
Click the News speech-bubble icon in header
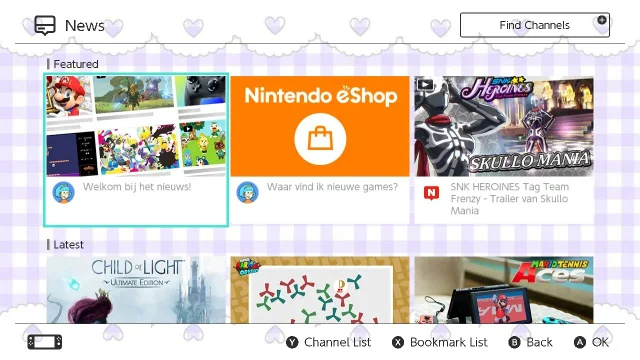tap(44, 25)
